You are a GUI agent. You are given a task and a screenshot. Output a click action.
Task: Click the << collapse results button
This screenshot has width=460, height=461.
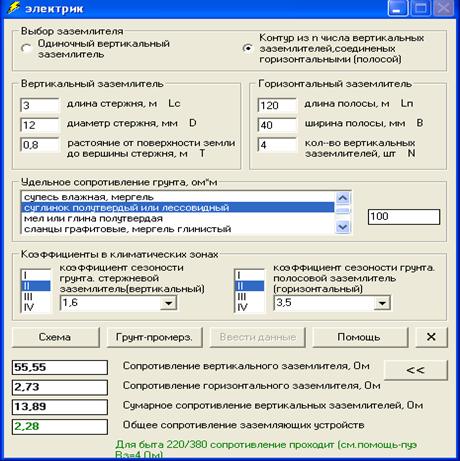416,370
